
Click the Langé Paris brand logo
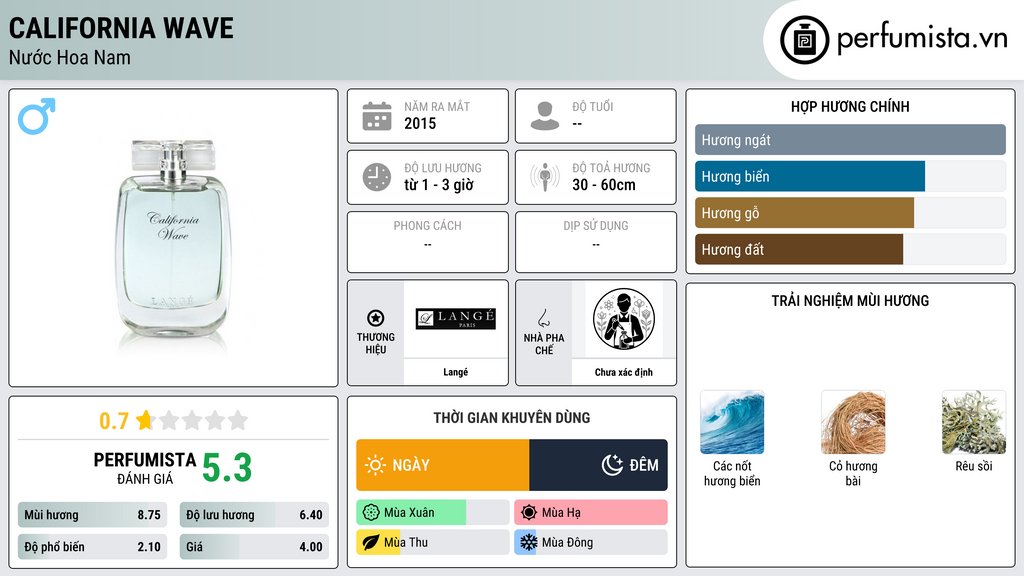pyautogui.click(x=456, y=318)
